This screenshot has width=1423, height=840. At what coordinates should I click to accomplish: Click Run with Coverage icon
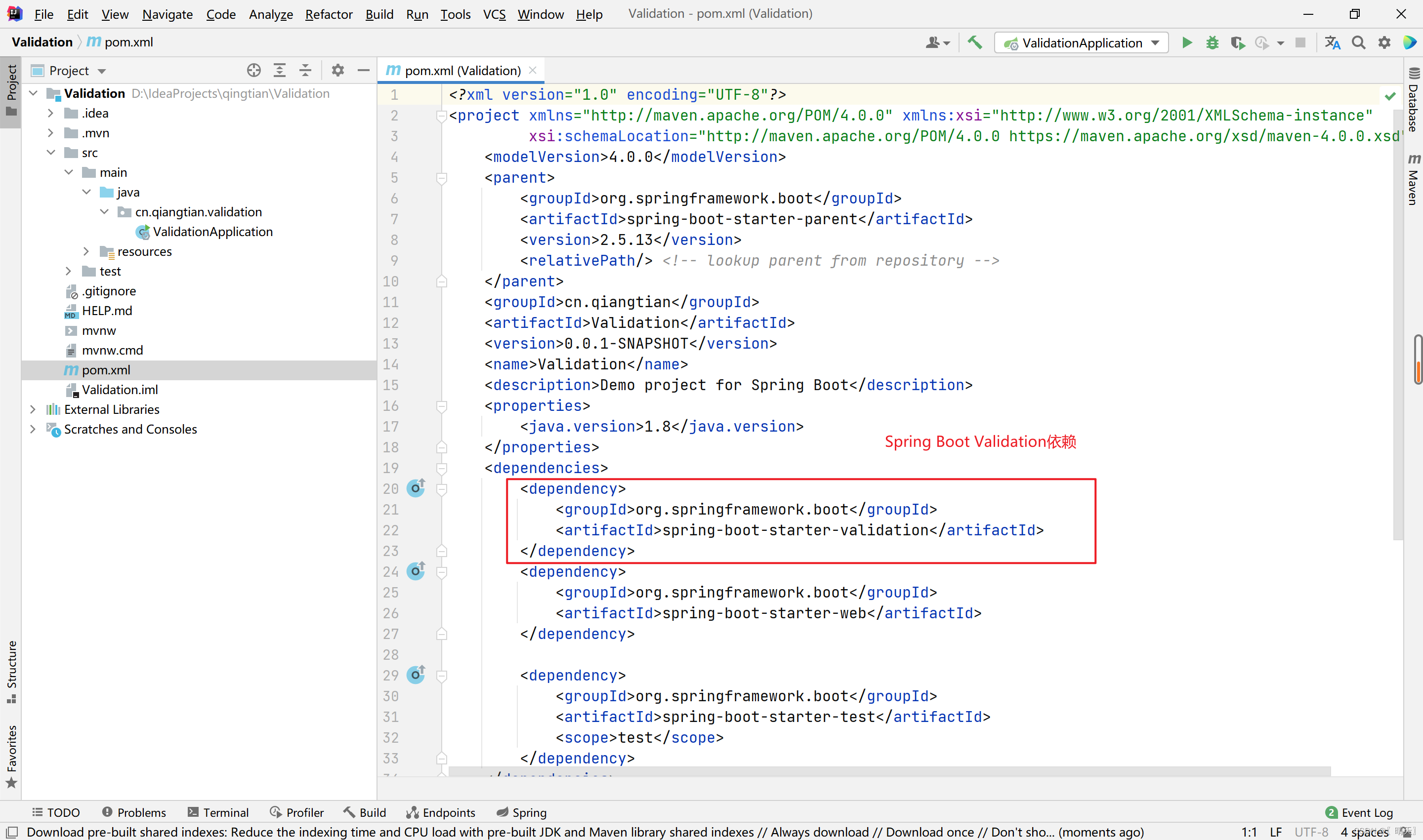click(1237, 43)
